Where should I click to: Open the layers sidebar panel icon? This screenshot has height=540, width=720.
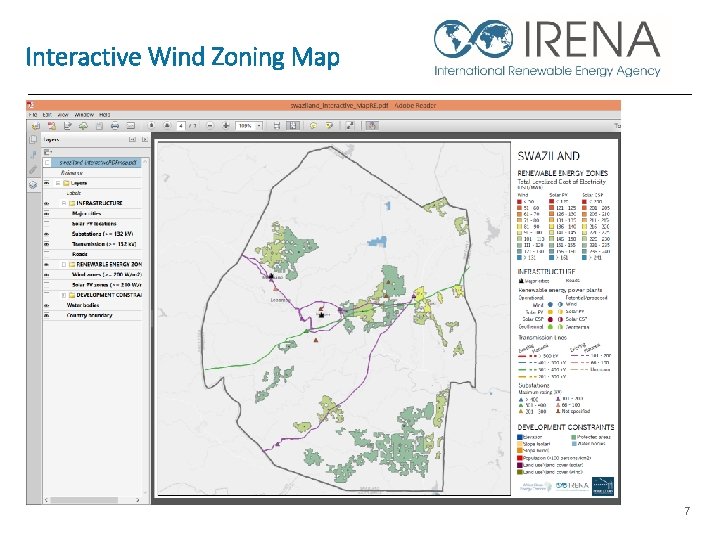coord(33,185)
